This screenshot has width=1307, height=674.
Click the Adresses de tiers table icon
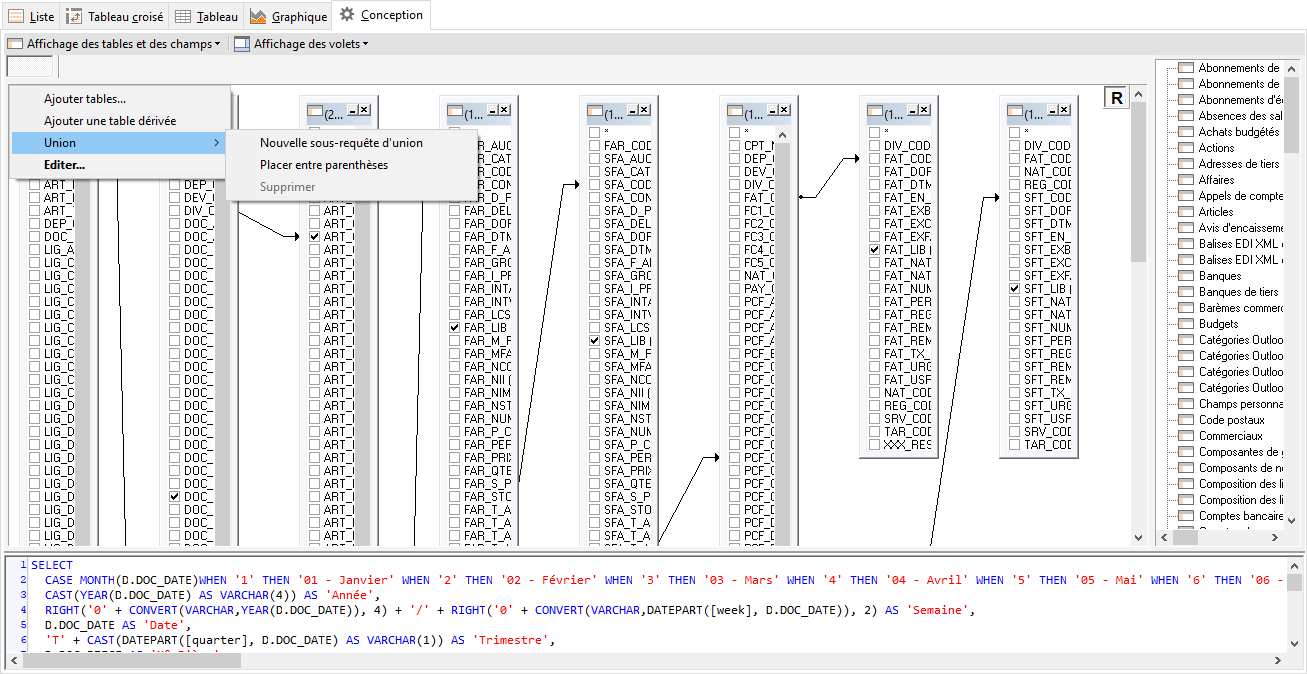point(1186,164)
